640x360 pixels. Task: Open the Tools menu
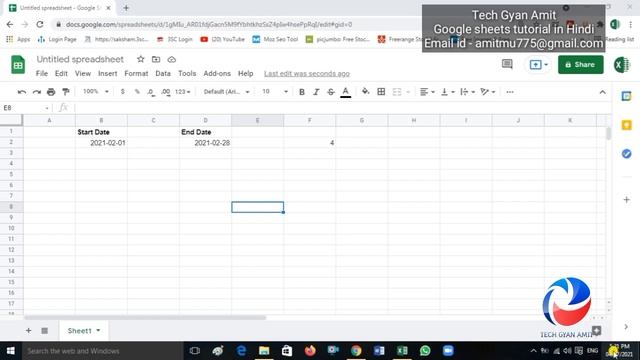coord(187,73)
